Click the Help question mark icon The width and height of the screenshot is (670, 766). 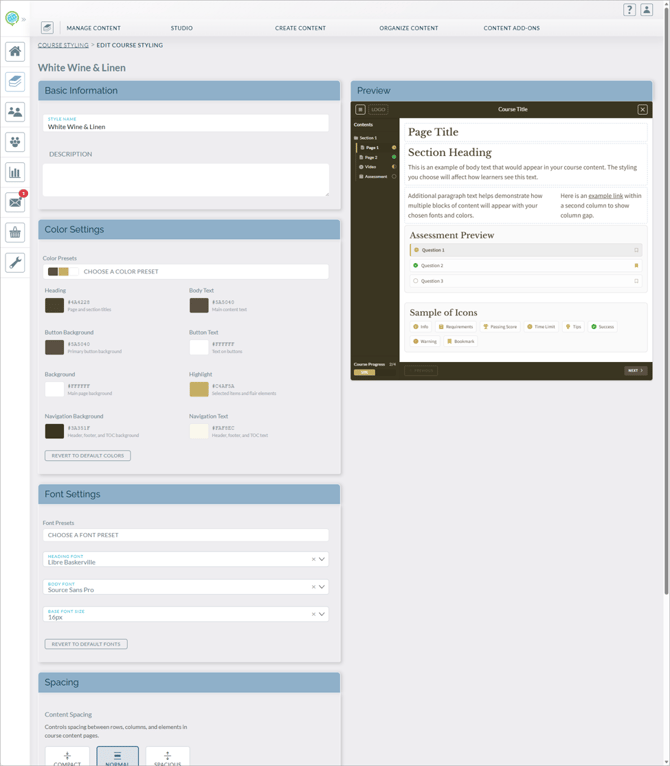(x=629, y=10)
